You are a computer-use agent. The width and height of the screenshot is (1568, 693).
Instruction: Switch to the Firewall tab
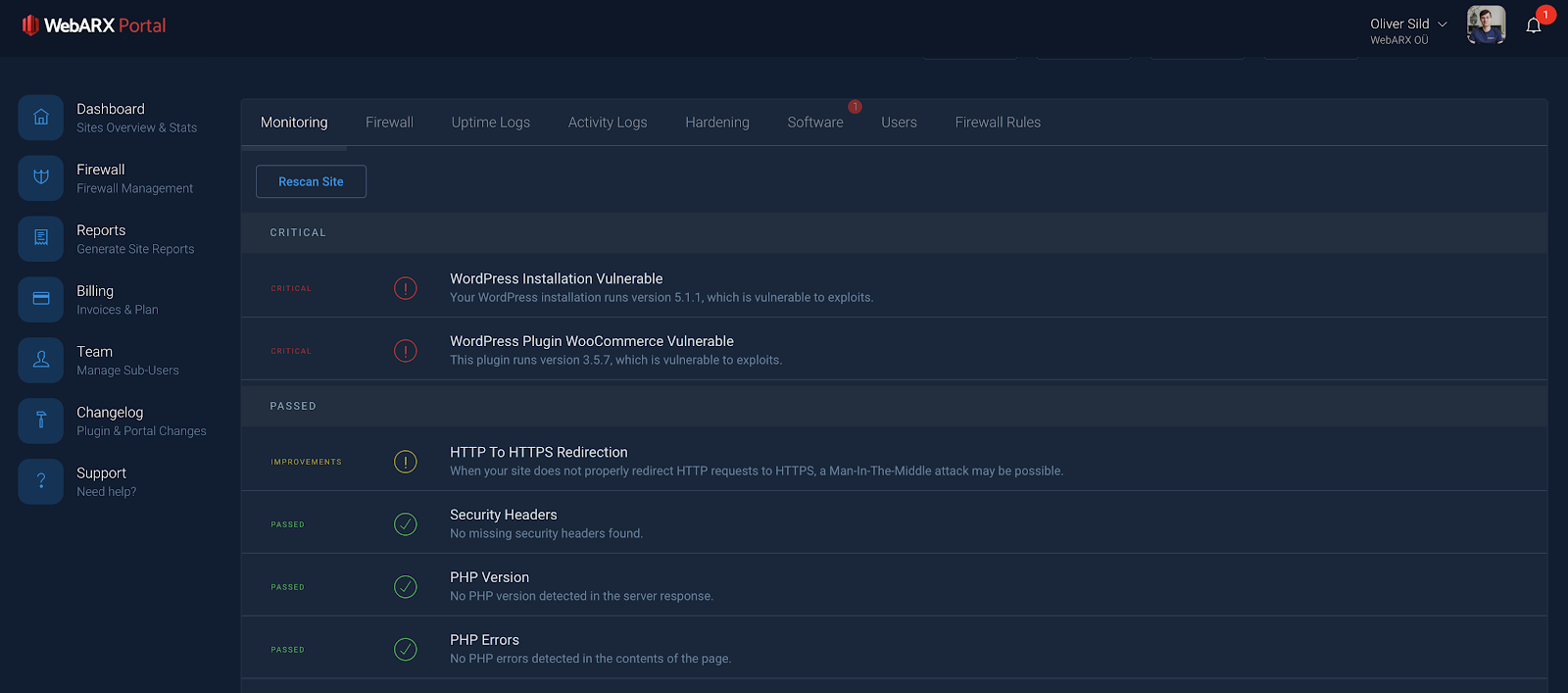click(389, 123)
